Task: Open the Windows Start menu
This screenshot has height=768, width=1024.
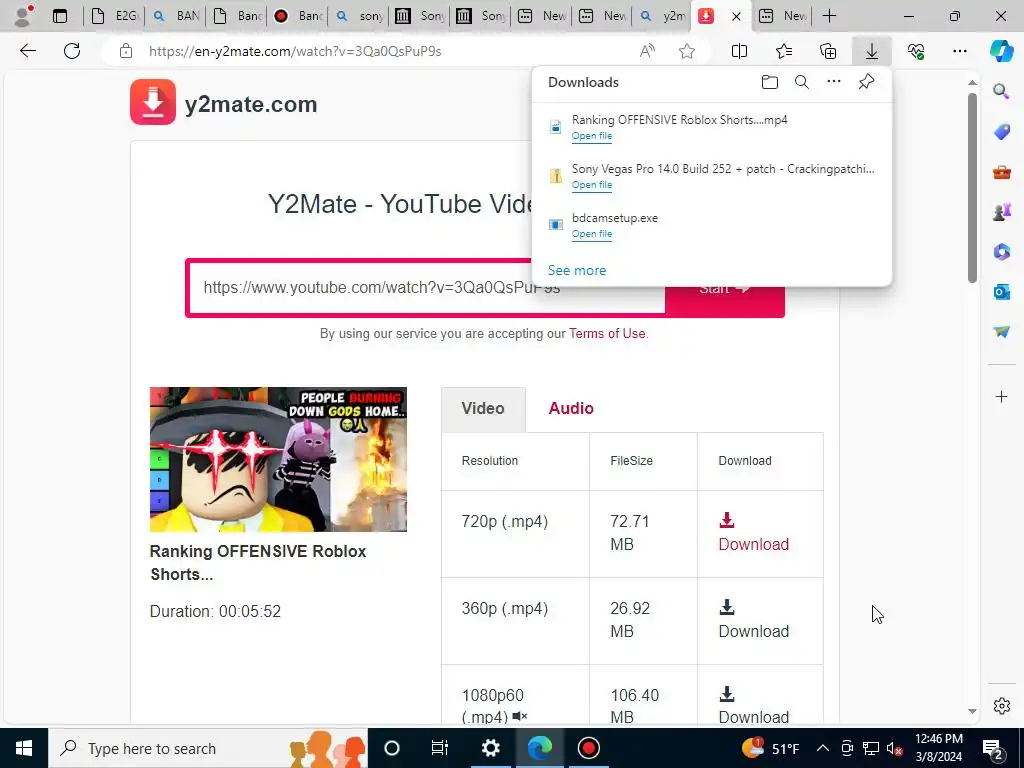Action: (x=24, y=748)
